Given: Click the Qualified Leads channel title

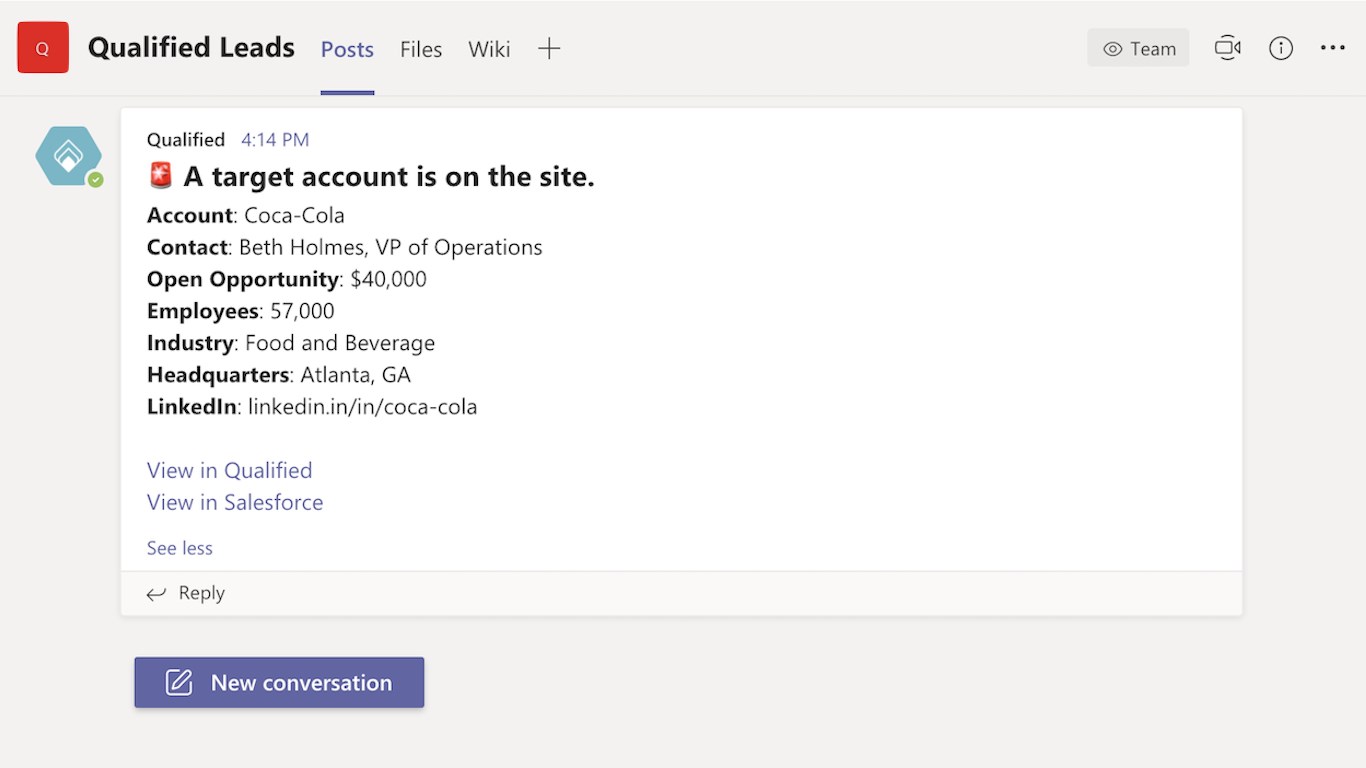Looking at the screenshot, I should pos(191,48).
